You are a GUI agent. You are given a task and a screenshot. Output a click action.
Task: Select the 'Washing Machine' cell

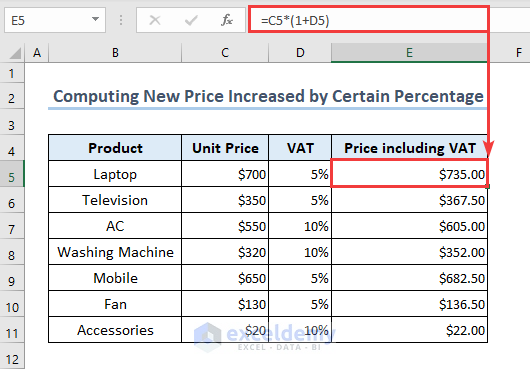[x=115, y=252]
